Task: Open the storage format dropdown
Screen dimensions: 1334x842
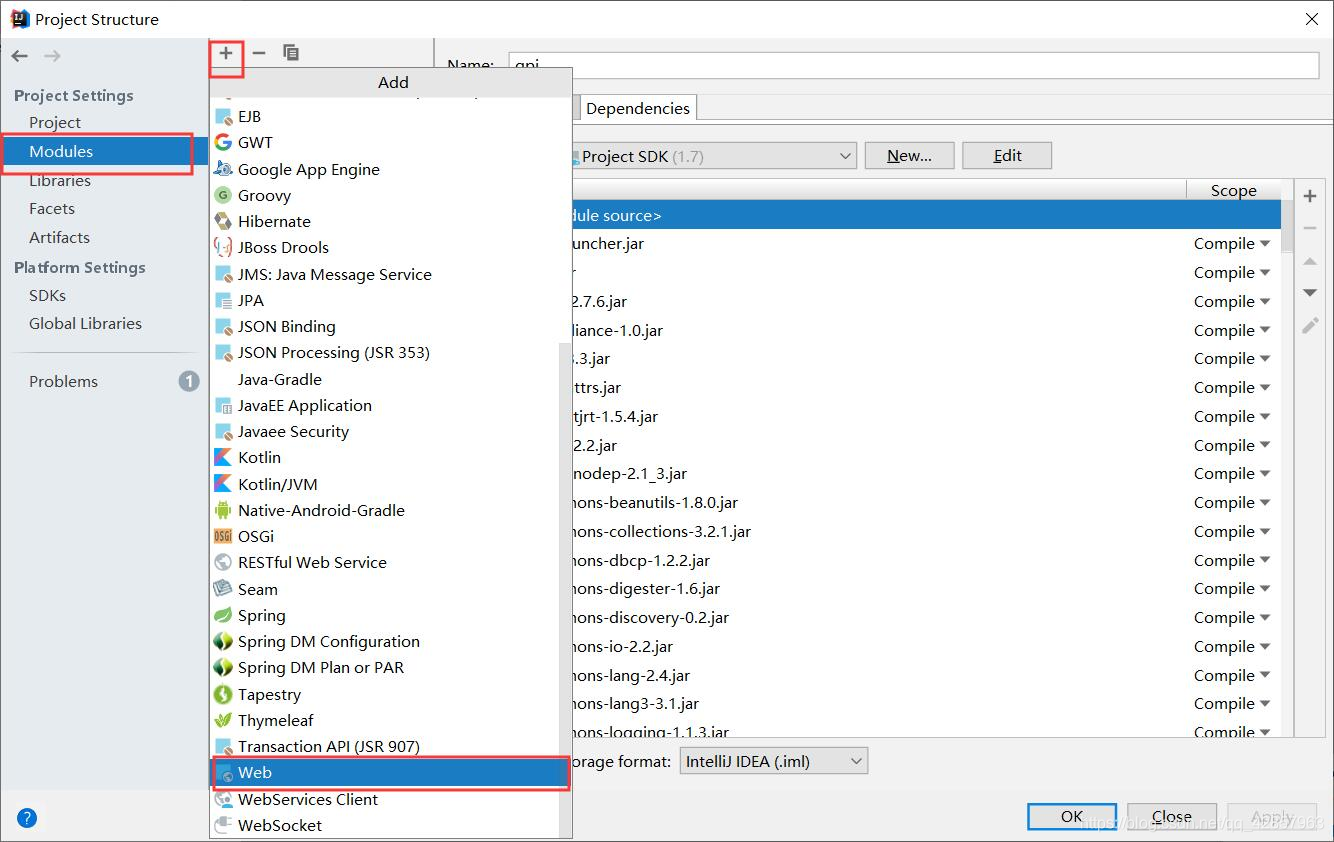Action: [x=773, y=761]
